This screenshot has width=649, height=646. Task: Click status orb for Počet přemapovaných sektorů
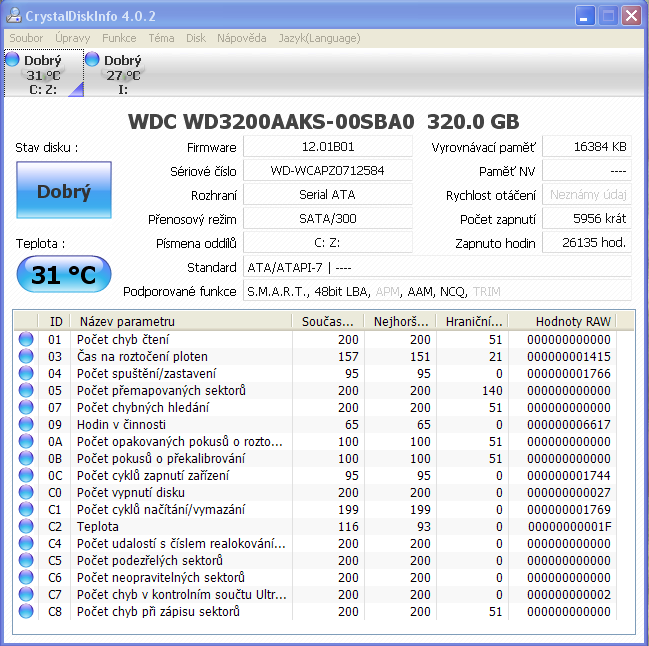pos(26,391)
